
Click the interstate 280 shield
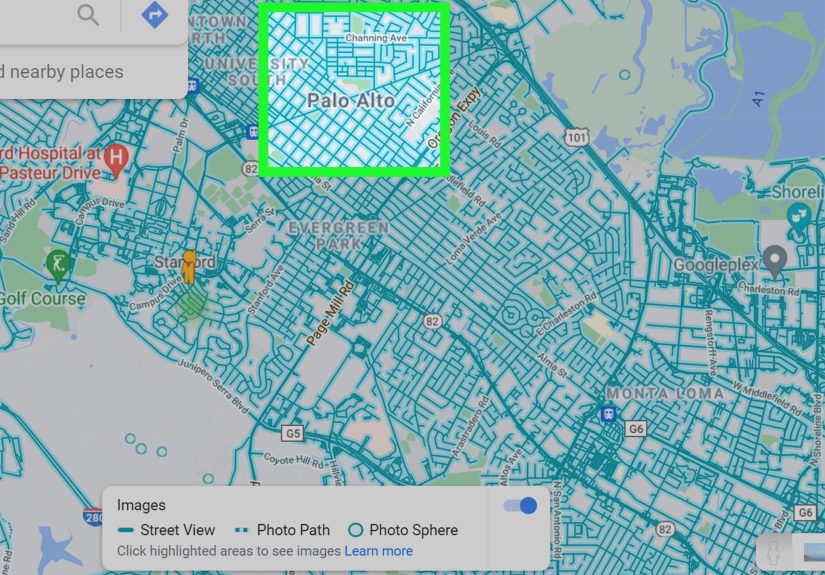(93, 517)
